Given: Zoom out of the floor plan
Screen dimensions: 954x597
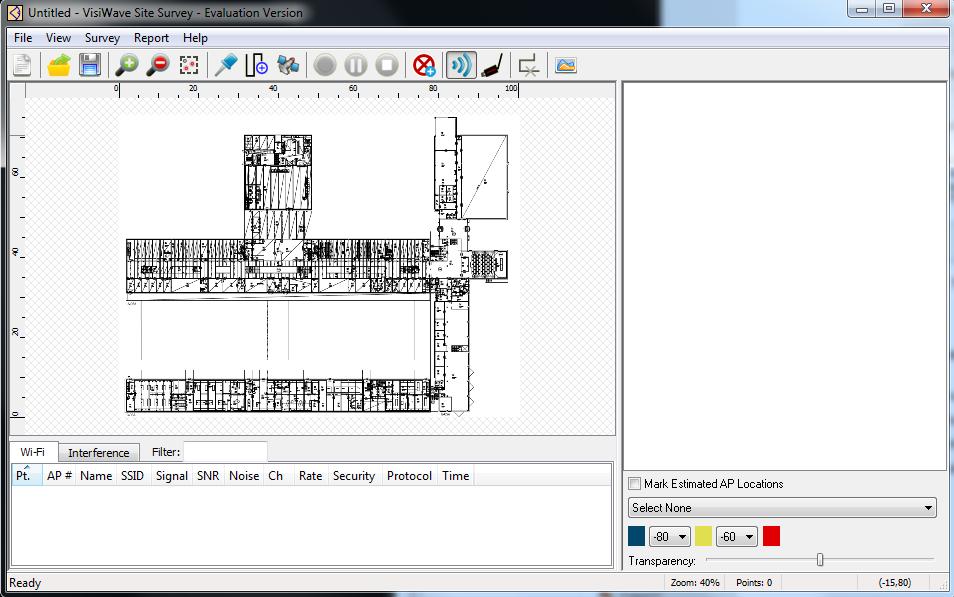Looking at the screenshot, I should tap(158, 65).
